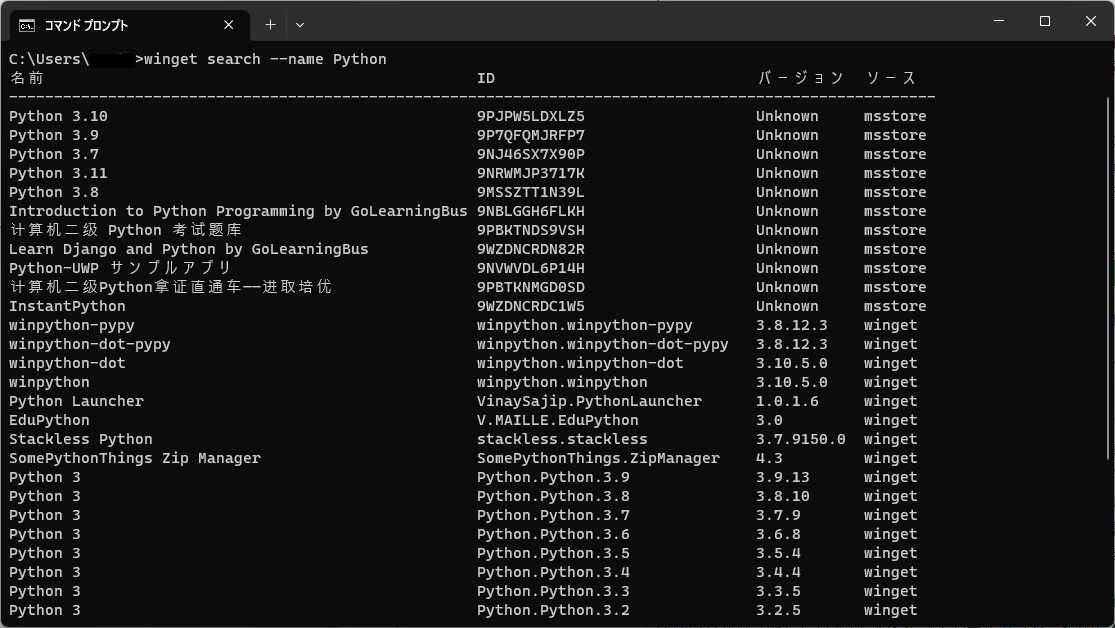Select the コマンド プロンプト tab

(130, 26)
